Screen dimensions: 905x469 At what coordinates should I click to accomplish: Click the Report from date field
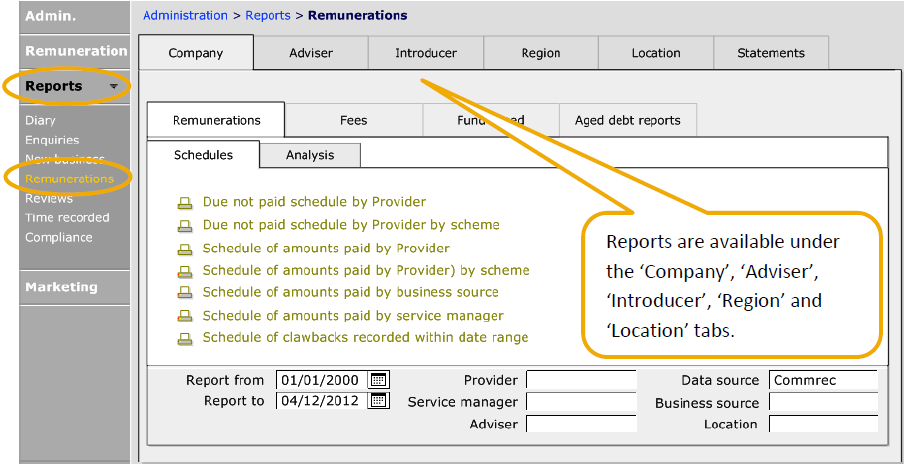pyautogui.click(x=322, y=380)
